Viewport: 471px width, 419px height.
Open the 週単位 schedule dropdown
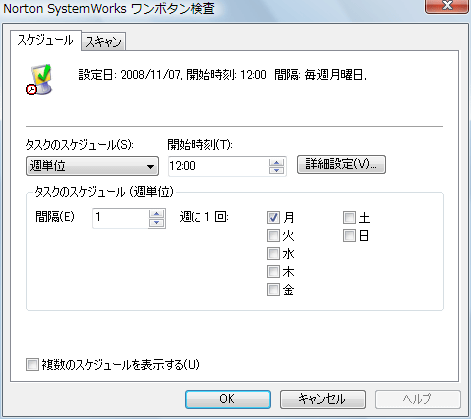point(92,166)
